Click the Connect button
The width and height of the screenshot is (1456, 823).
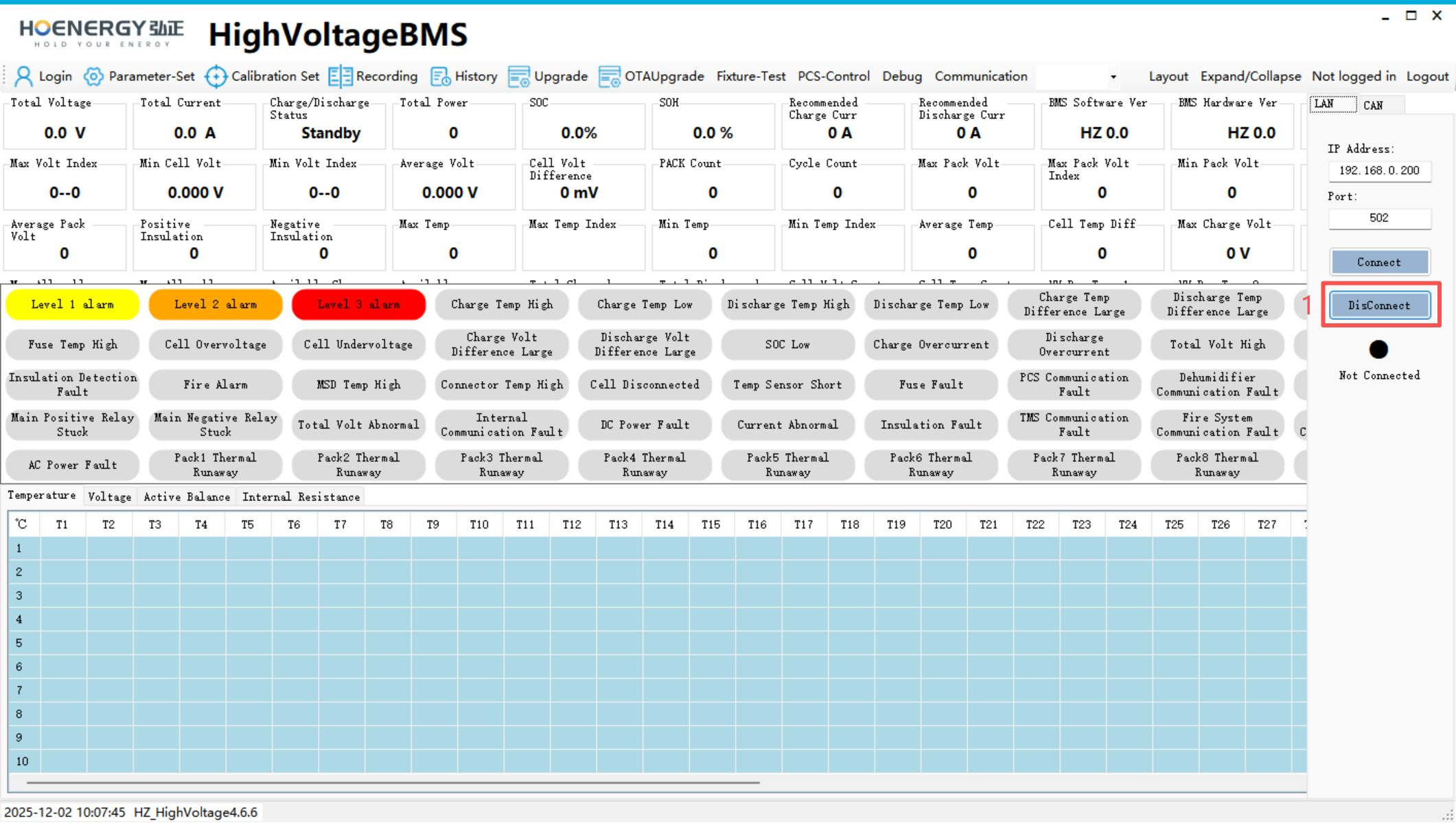(1379, 262)
